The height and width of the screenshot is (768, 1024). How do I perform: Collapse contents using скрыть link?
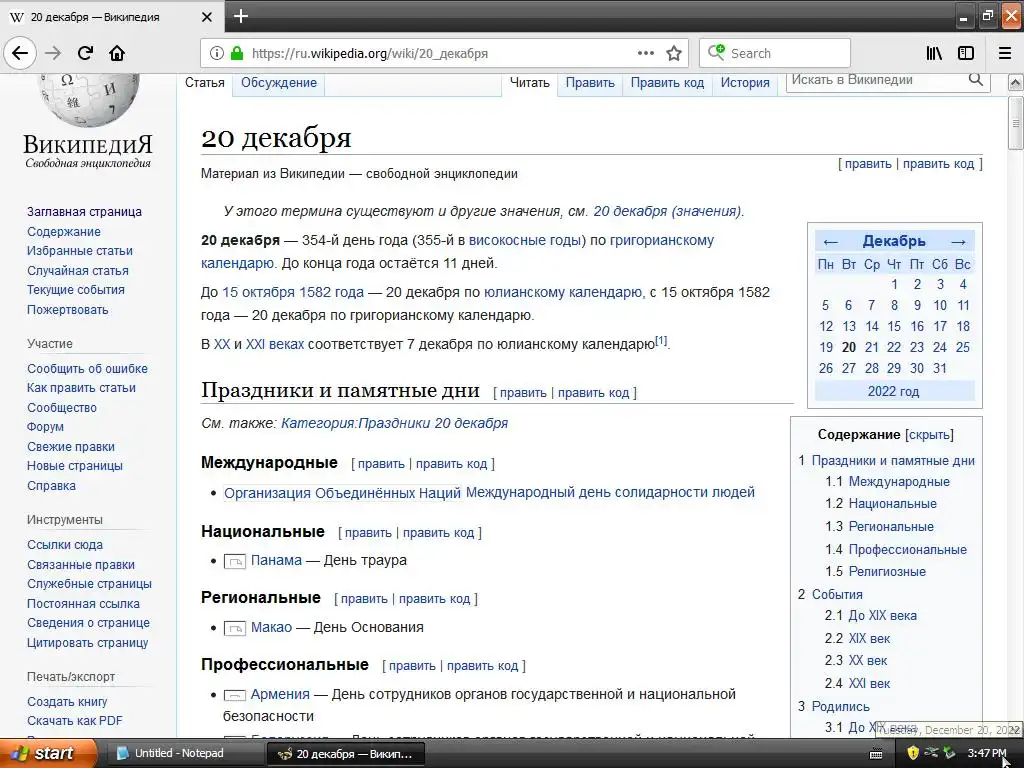pyautogui.click(x=929, y=435)
